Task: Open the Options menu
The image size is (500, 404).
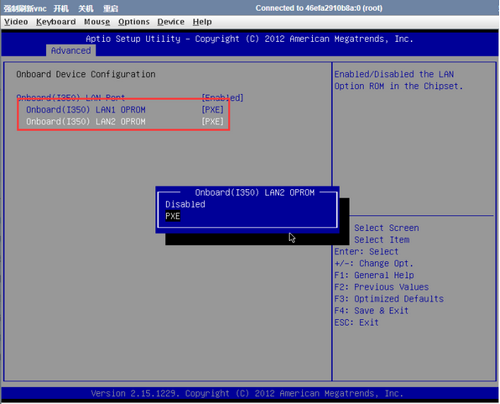Action: (x=134, y=22)
